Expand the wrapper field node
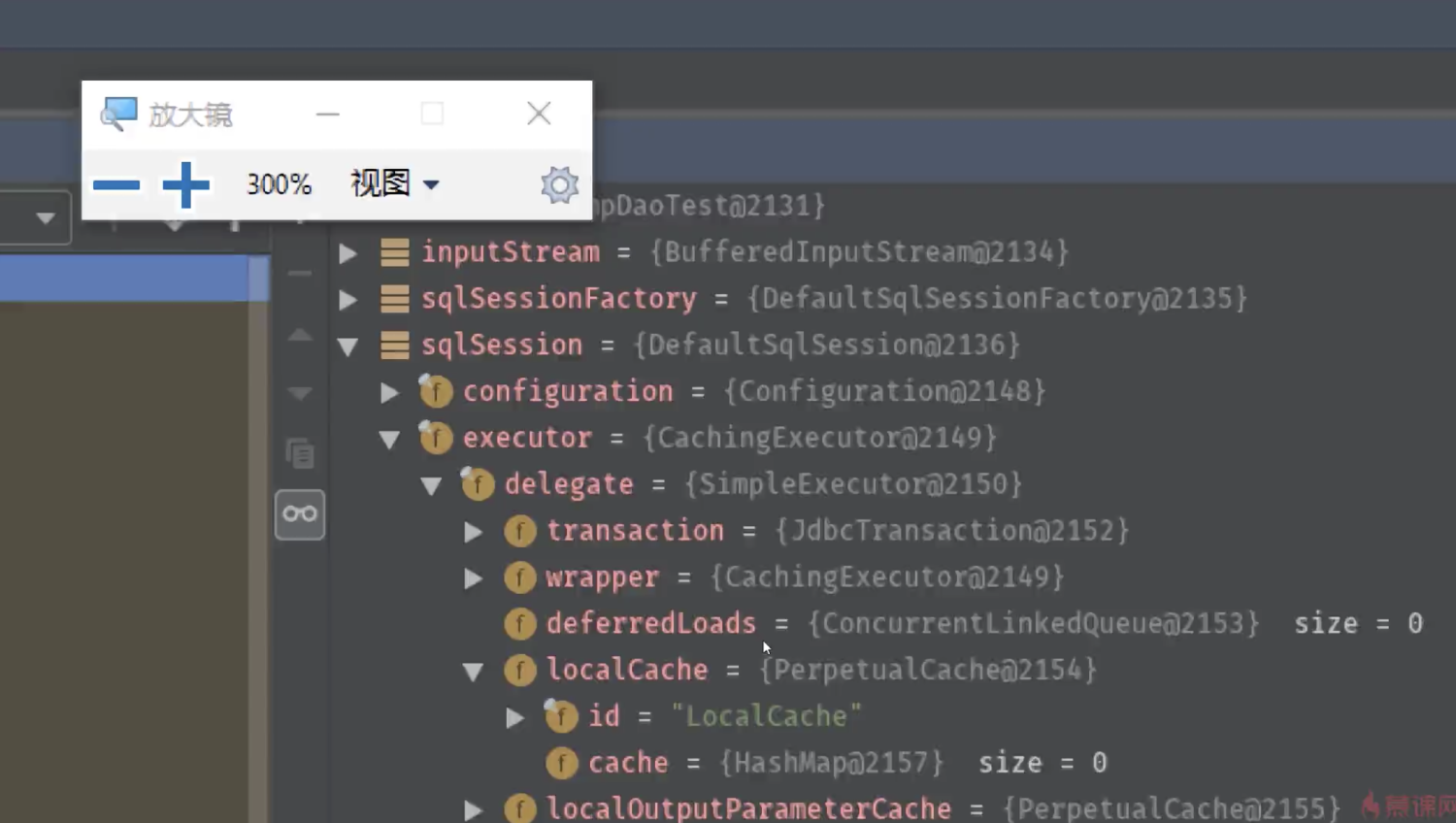Viewport: 1456px width, 823px height. pos(473,578)
